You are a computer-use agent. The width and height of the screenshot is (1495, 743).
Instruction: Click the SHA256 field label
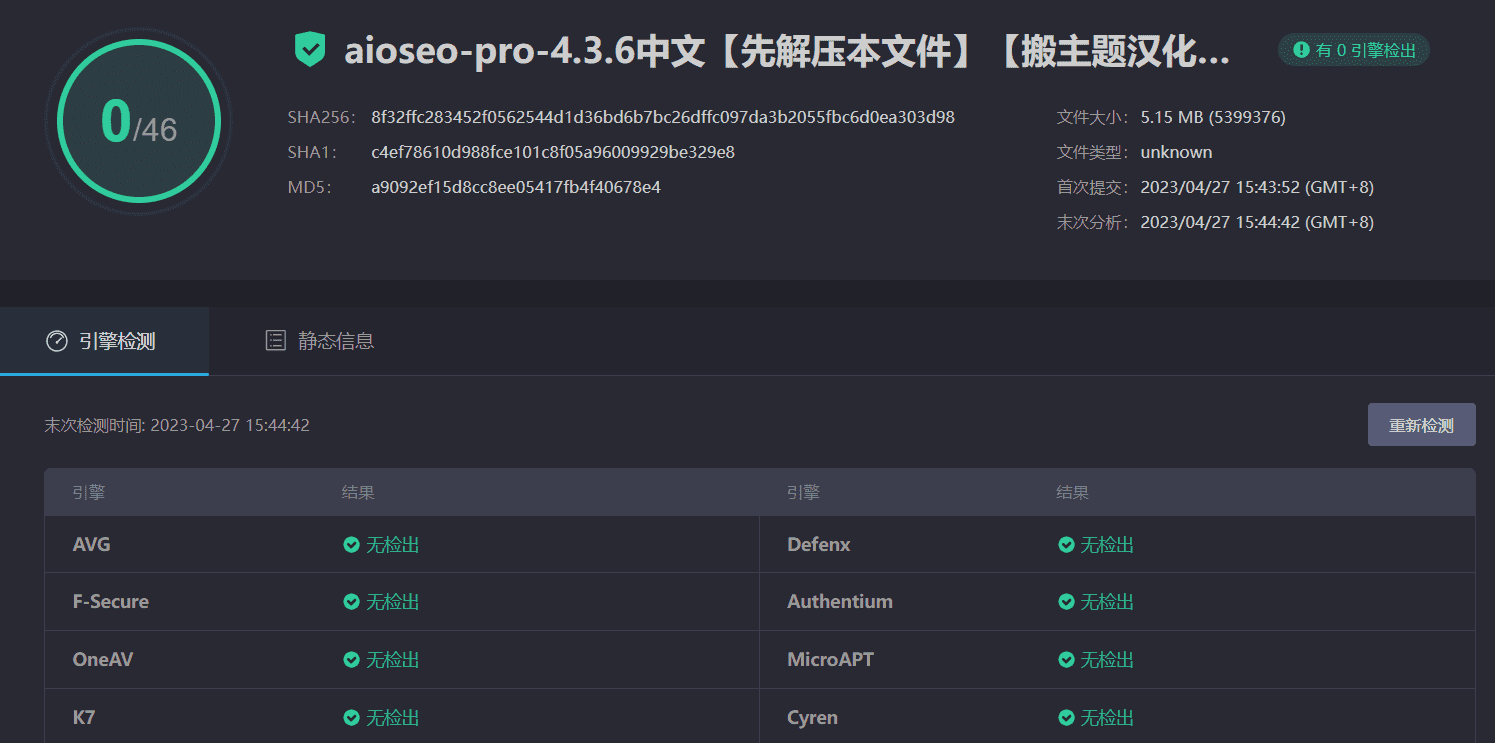[x=322, y=118]
